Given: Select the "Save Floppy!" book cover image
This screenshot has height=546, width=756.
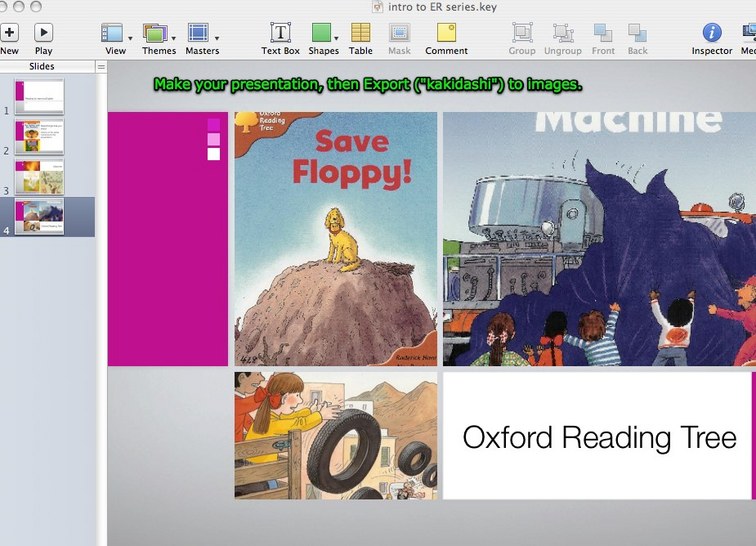Looking at the screenshot, I should pyautogui.click(x=335, y=238).
